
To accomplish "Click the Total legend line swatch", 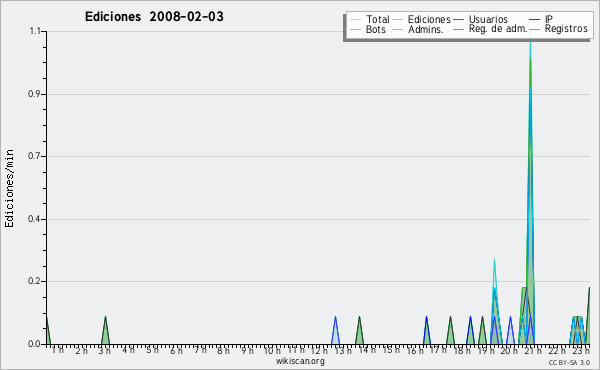I will coord(355,20).
